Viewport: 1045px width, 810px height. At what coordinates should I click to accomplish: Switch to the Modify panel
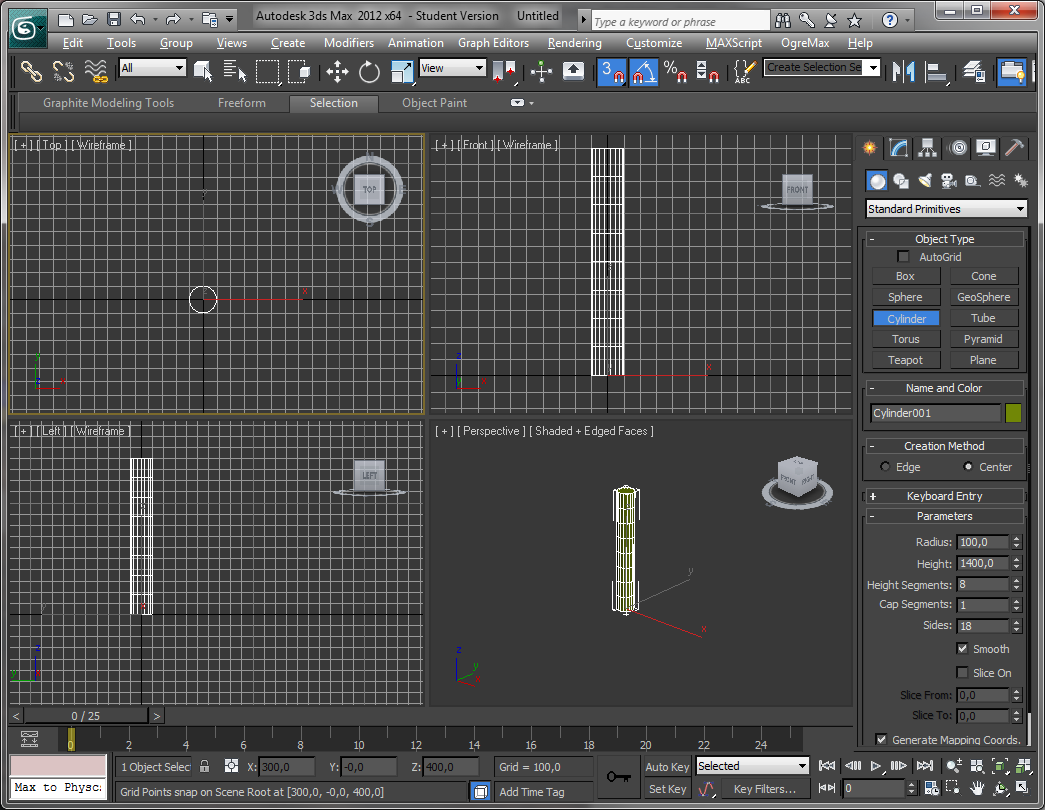tap(898, 148)
